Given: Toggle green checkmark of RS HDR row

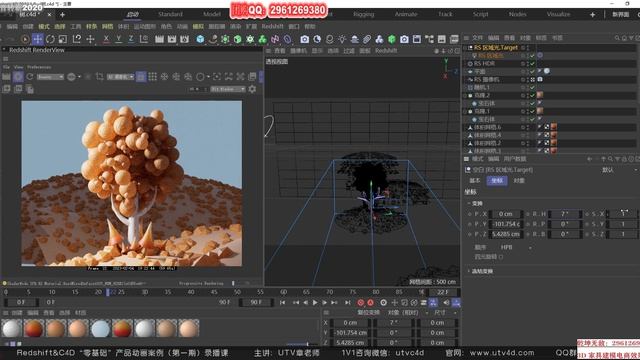Looking at the screenshot, I should pyautogui.click(x=532, y=64).
